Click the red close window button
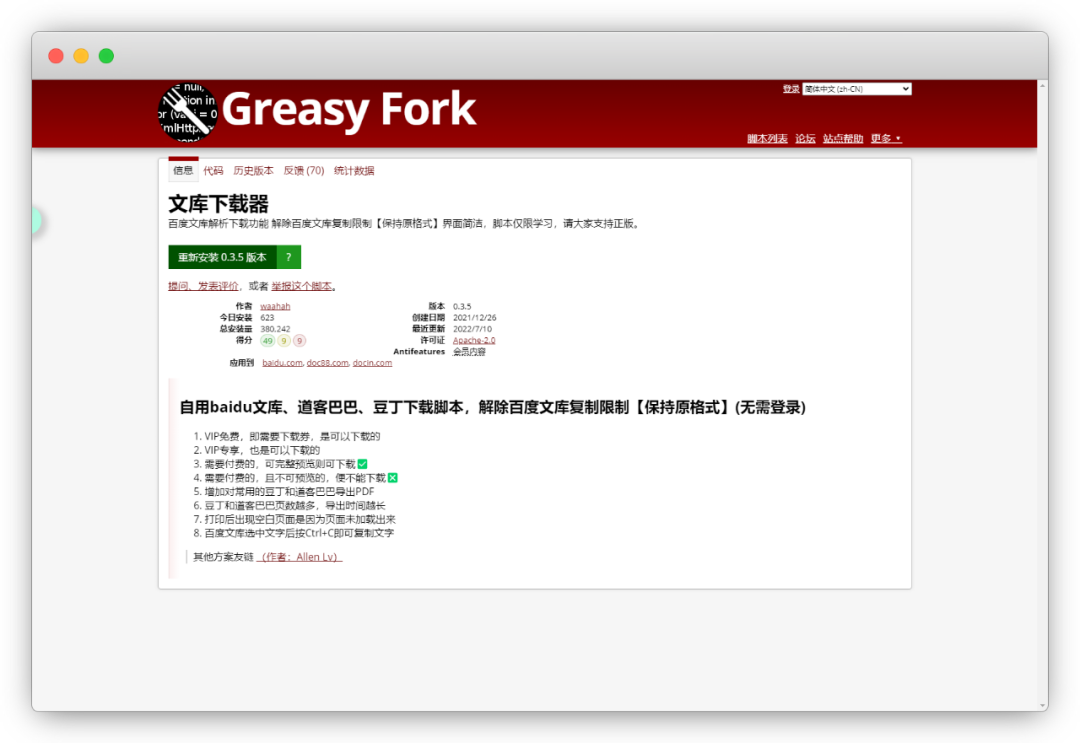This screenshot has height=743, width=1080. [x=56, y=56]
